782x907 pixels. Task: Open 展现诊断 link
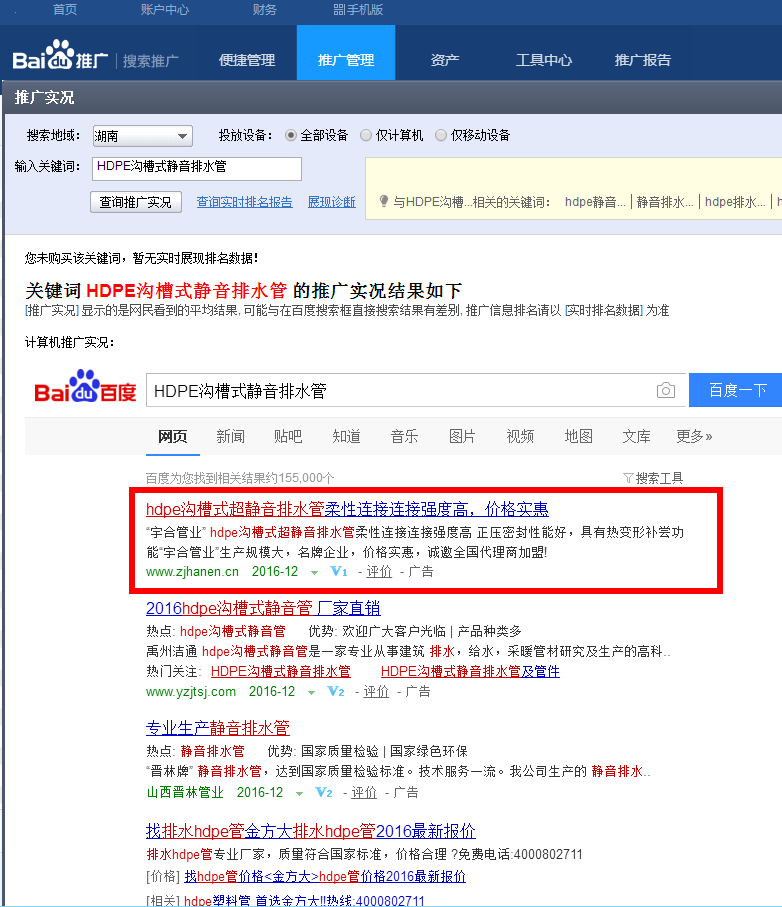(x=332, y=202)
